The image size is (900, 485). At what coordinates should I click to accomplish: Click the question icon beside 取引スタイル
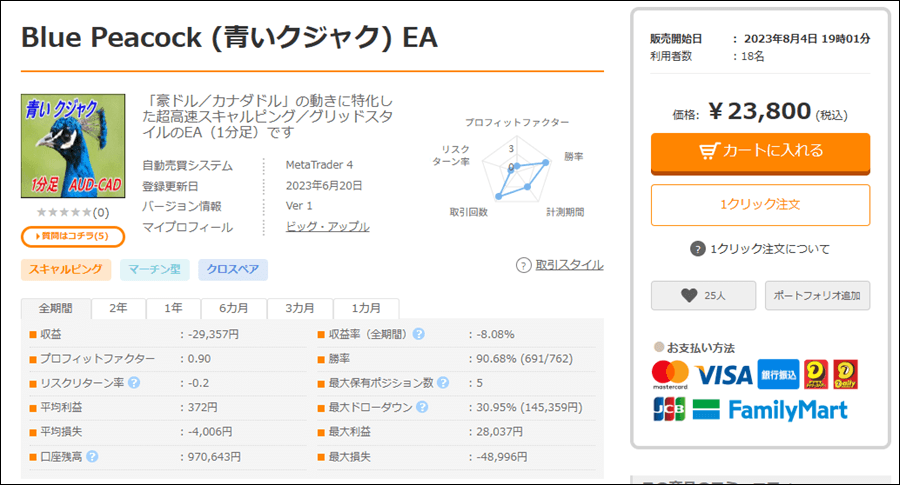click(x=523, y=265)
